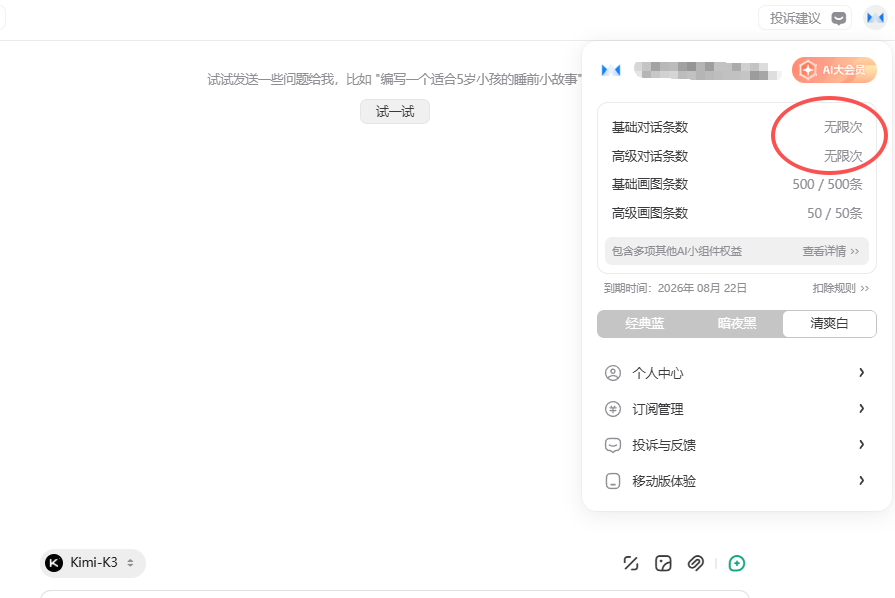
Task: Click the image generation icon above input
Action: pos(663,563)
